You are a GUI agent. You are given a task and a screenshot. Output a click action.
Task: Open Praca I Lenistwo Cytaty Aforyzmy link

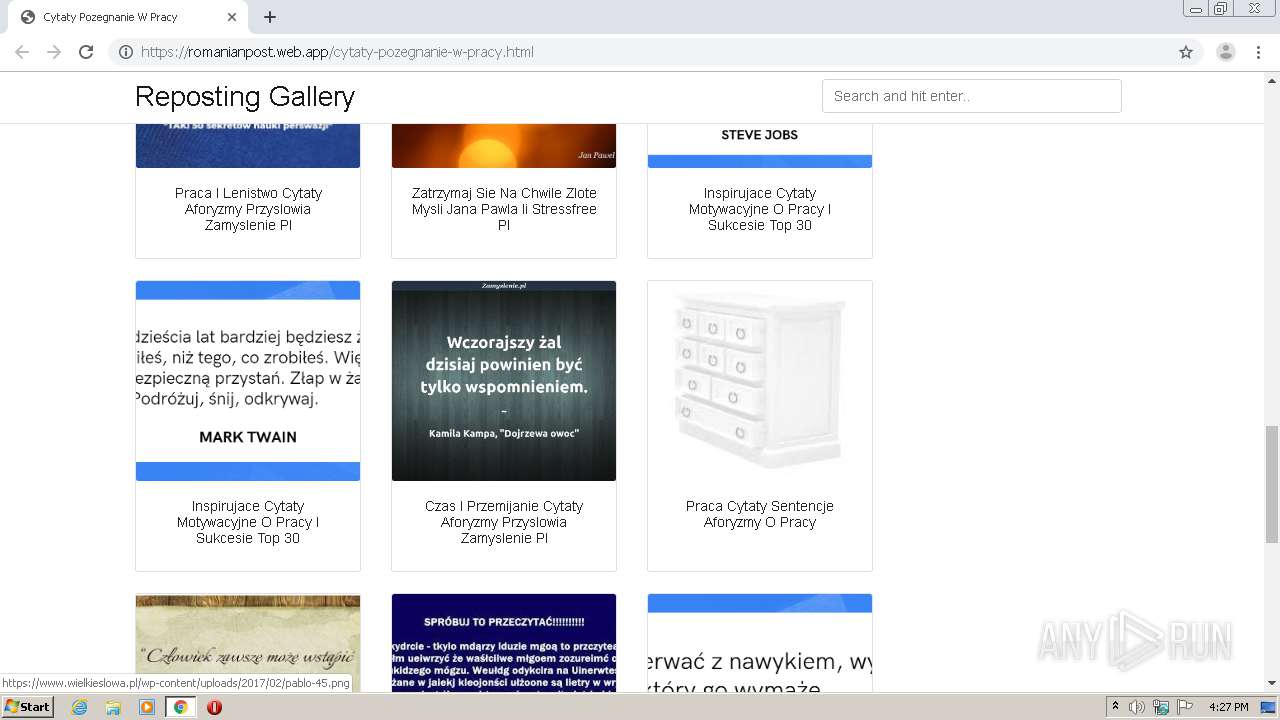(248, 209)
